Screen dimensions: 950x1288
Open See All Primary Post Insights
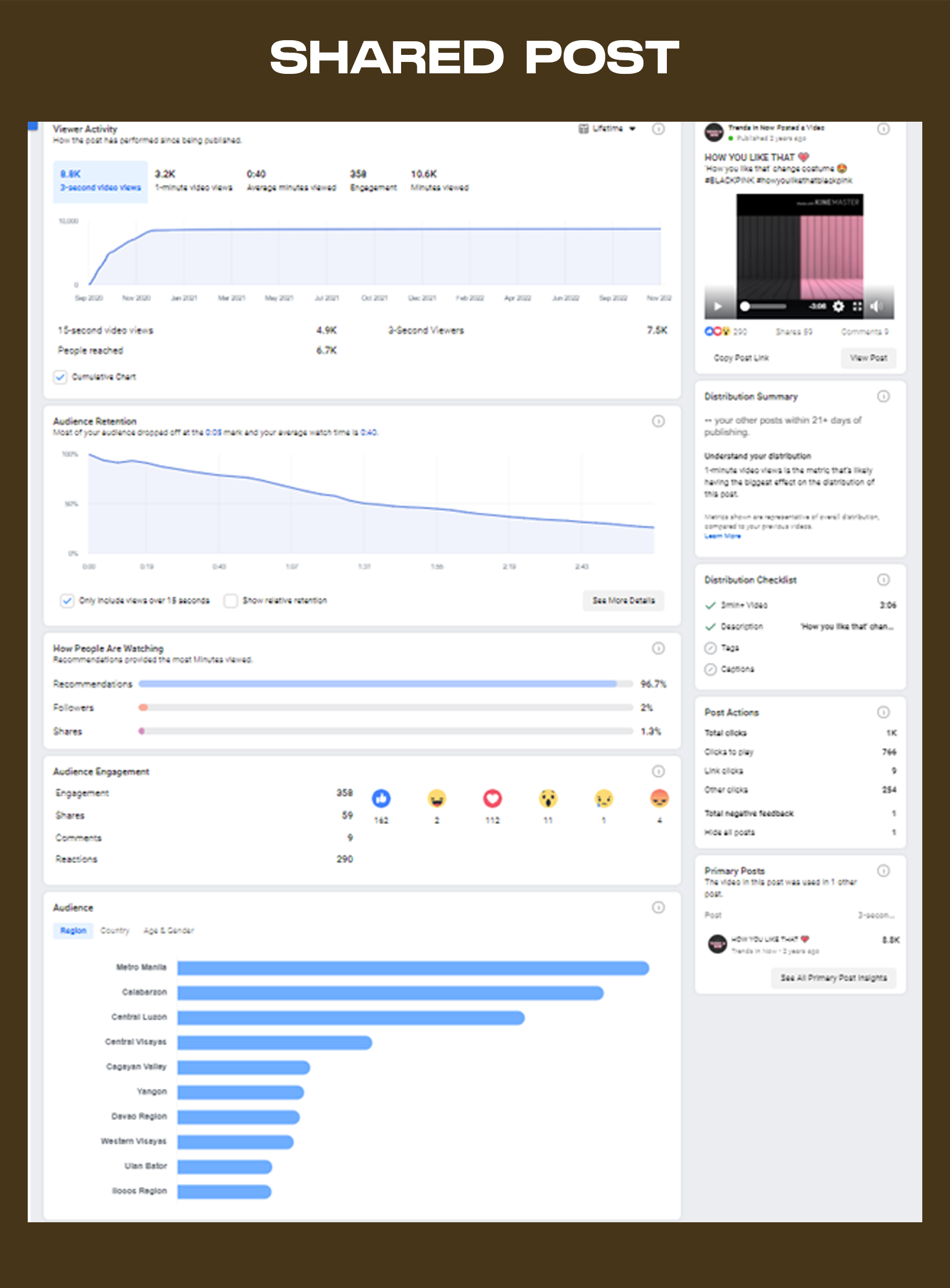[x=833, y=978]
